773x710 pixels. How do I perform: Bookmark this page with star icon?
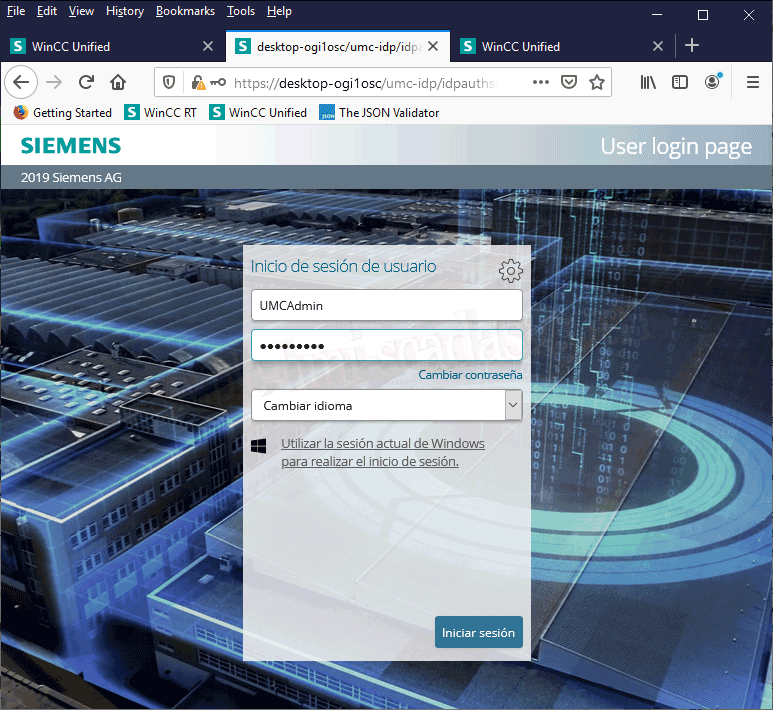597,82
